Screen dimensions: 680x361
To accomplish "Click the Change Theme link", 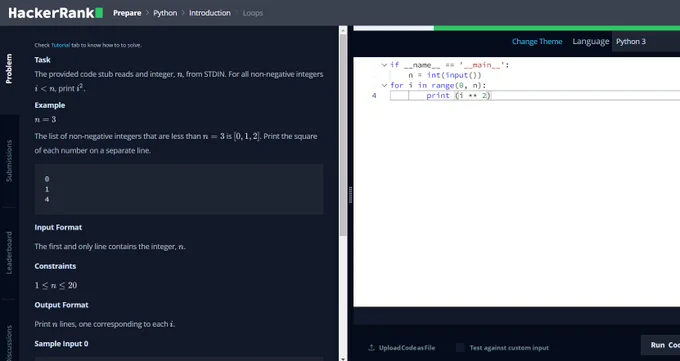I will (537, 42).
